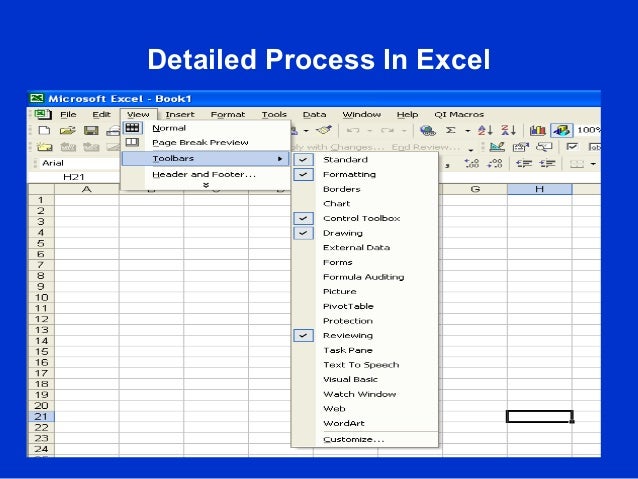This screenshot has width=638, height=479.
Task: Click the View Code magnifier icon
Action: (x=544, y=147)
